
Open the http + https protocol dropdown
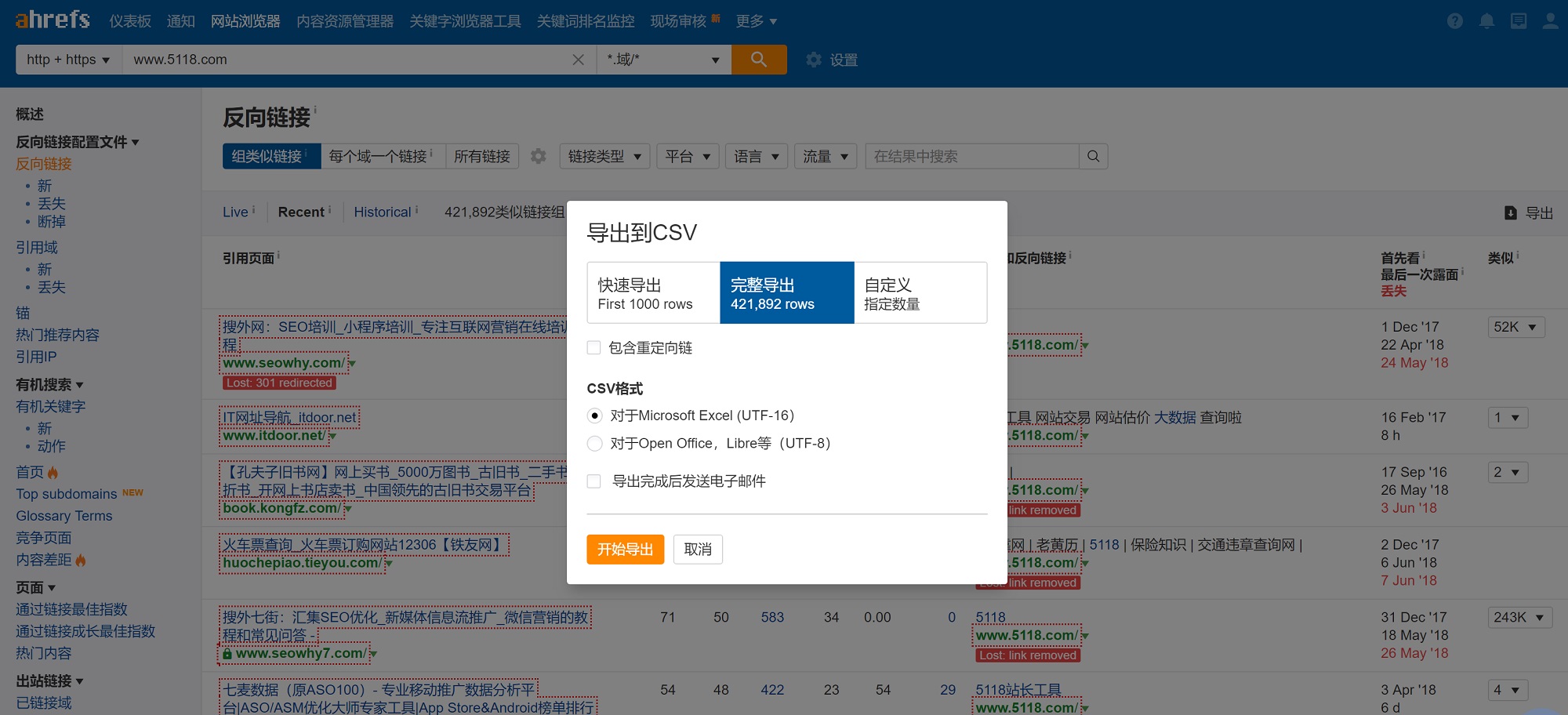tap(69, 60)
